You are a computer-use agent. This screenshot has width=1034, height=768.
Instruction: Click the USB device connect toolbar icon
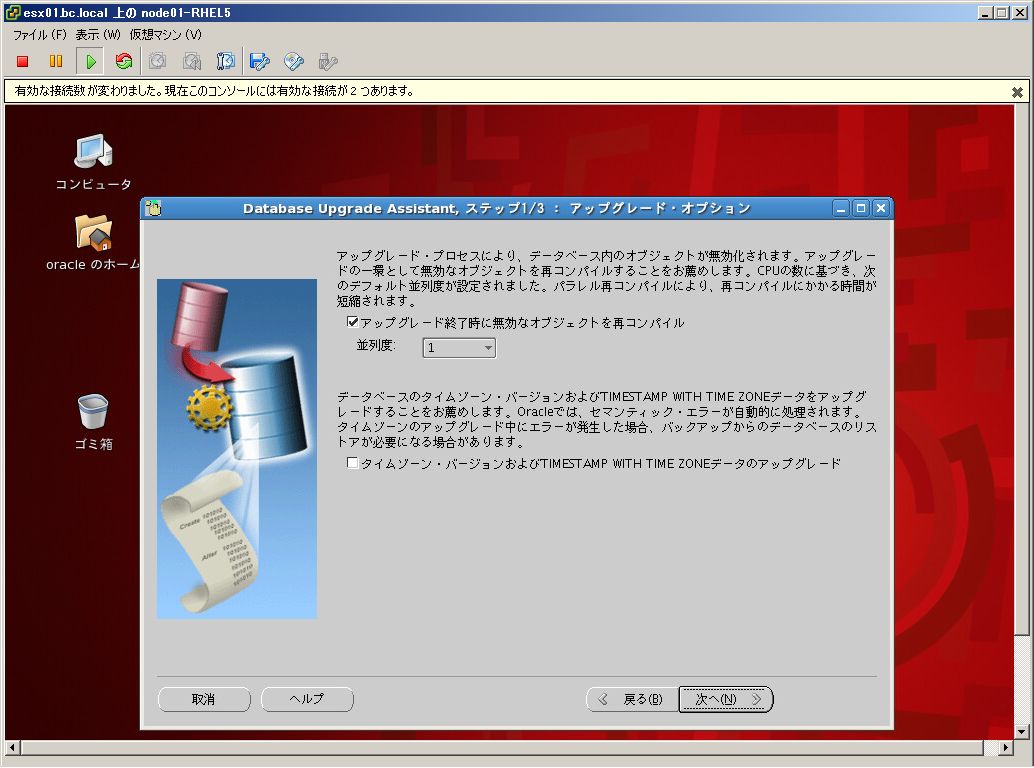coord(328,61)
